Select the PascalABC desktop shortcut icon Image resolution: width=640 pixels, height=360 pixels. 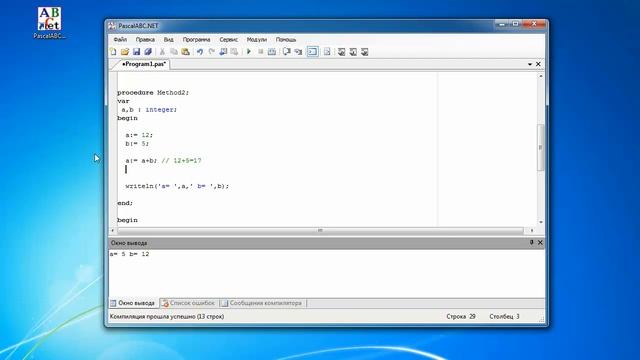[x=49, y=23]
